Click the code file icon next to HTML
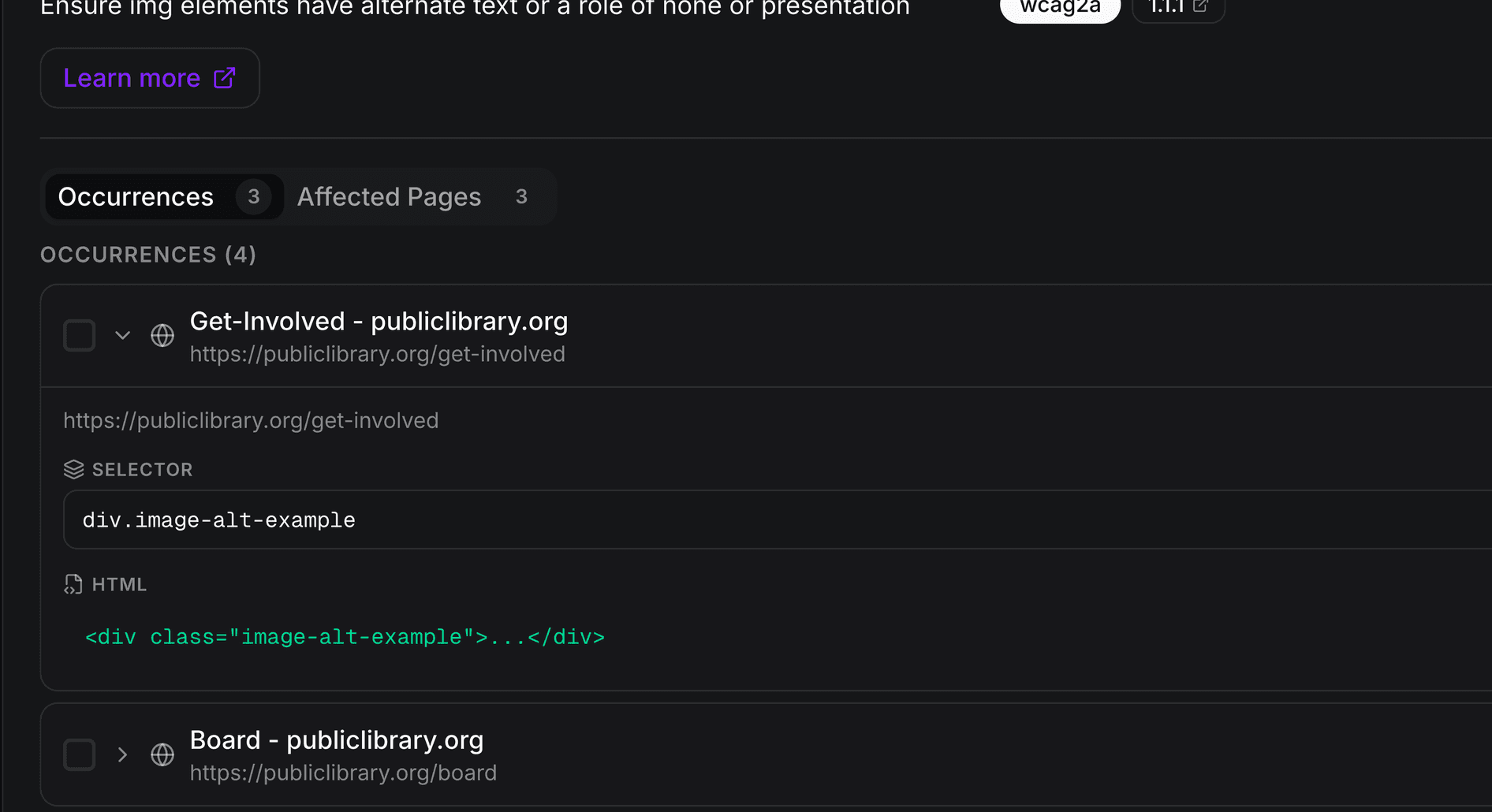Viewport: 1492px width, 812px height. (73, 585)
